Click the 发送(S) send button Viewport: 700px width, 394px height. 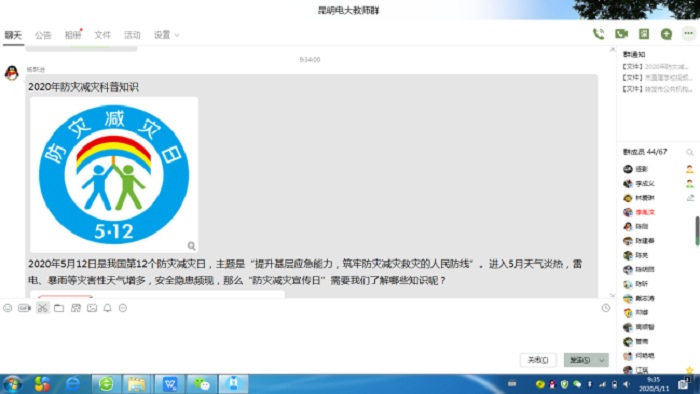pos(580,360)
